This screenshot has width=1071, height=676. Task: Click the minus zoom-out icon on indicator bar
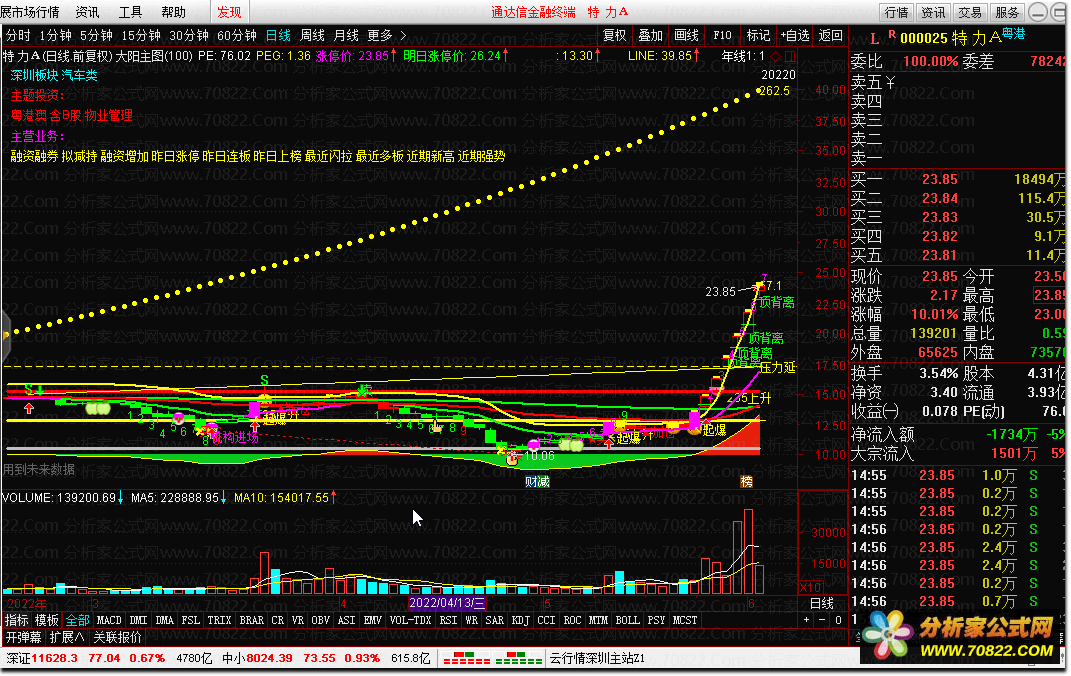click(x=822, y=620)
